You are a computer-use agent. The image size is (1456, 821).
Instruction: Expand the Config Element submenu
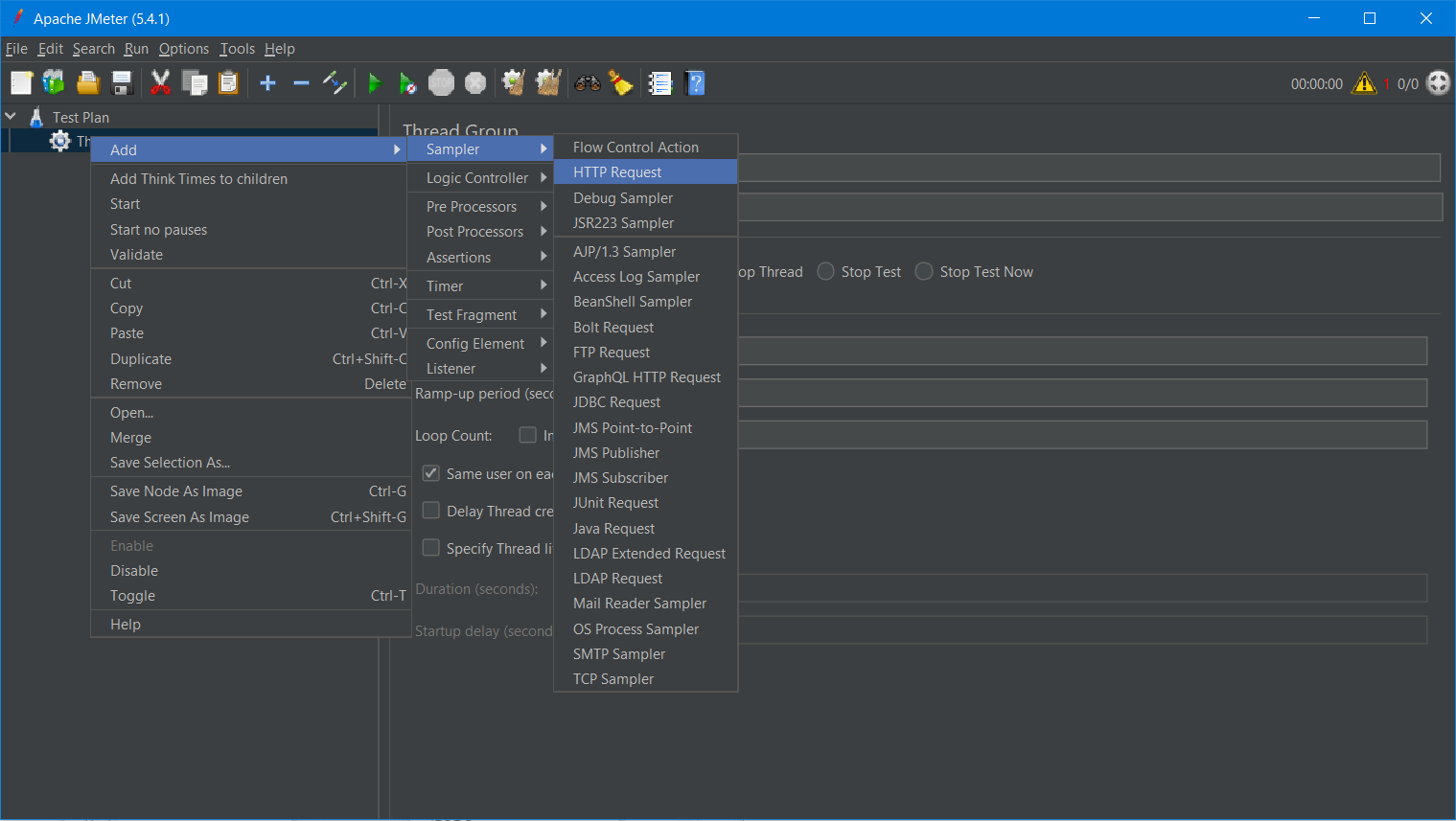[x=481, y=344]
